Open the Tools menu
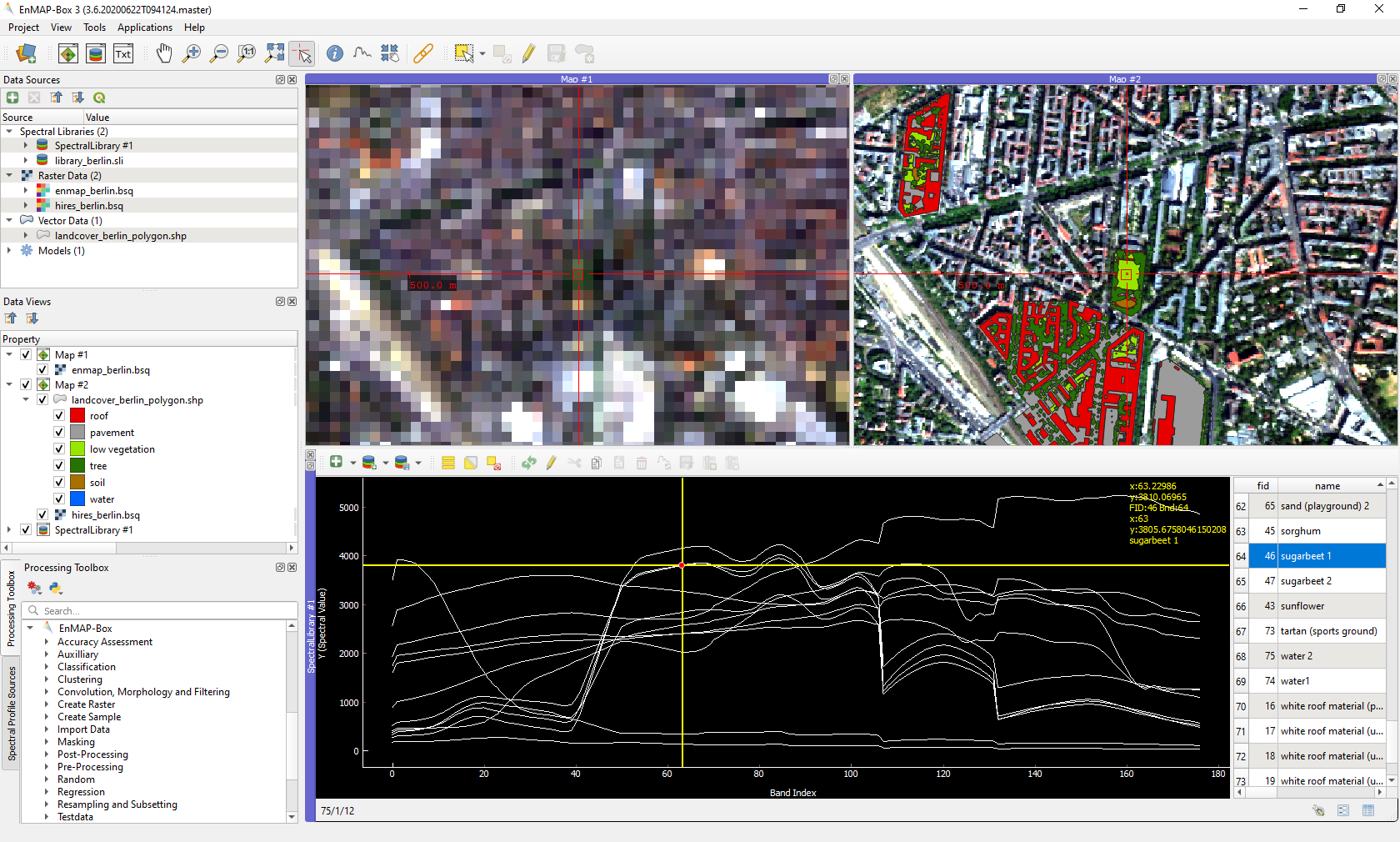The height and width of the screenshot is (842, 1400). click(x=94, y=28)
